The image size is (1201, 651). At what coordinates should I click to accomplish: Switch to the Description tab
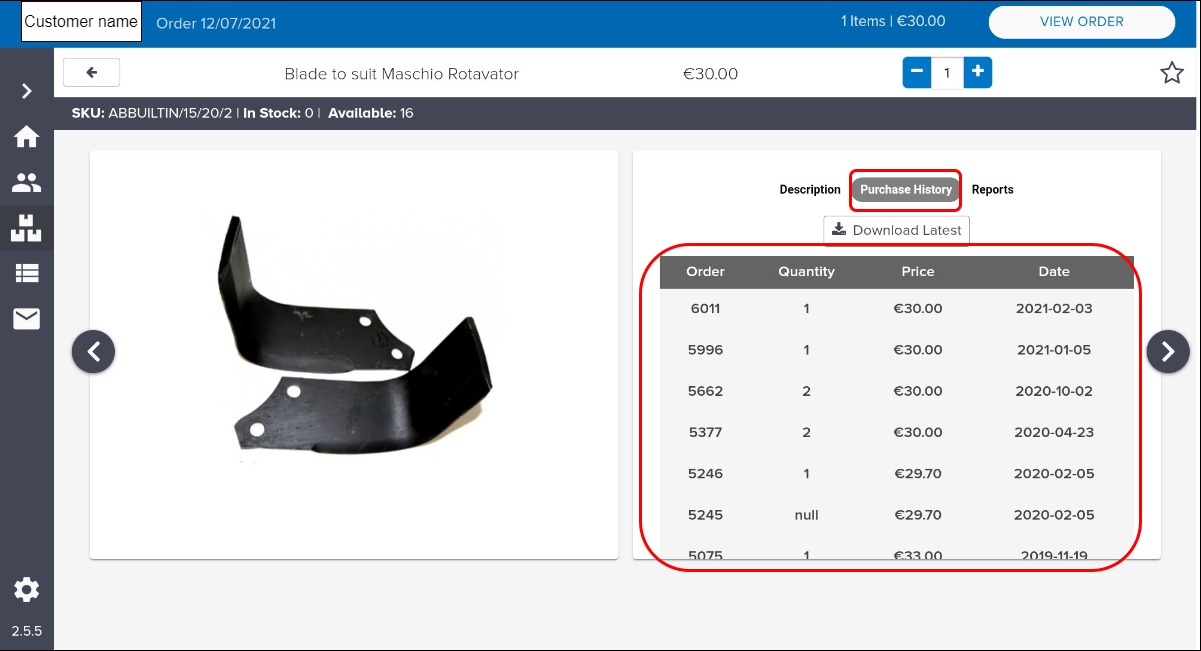tap(810, 190)
